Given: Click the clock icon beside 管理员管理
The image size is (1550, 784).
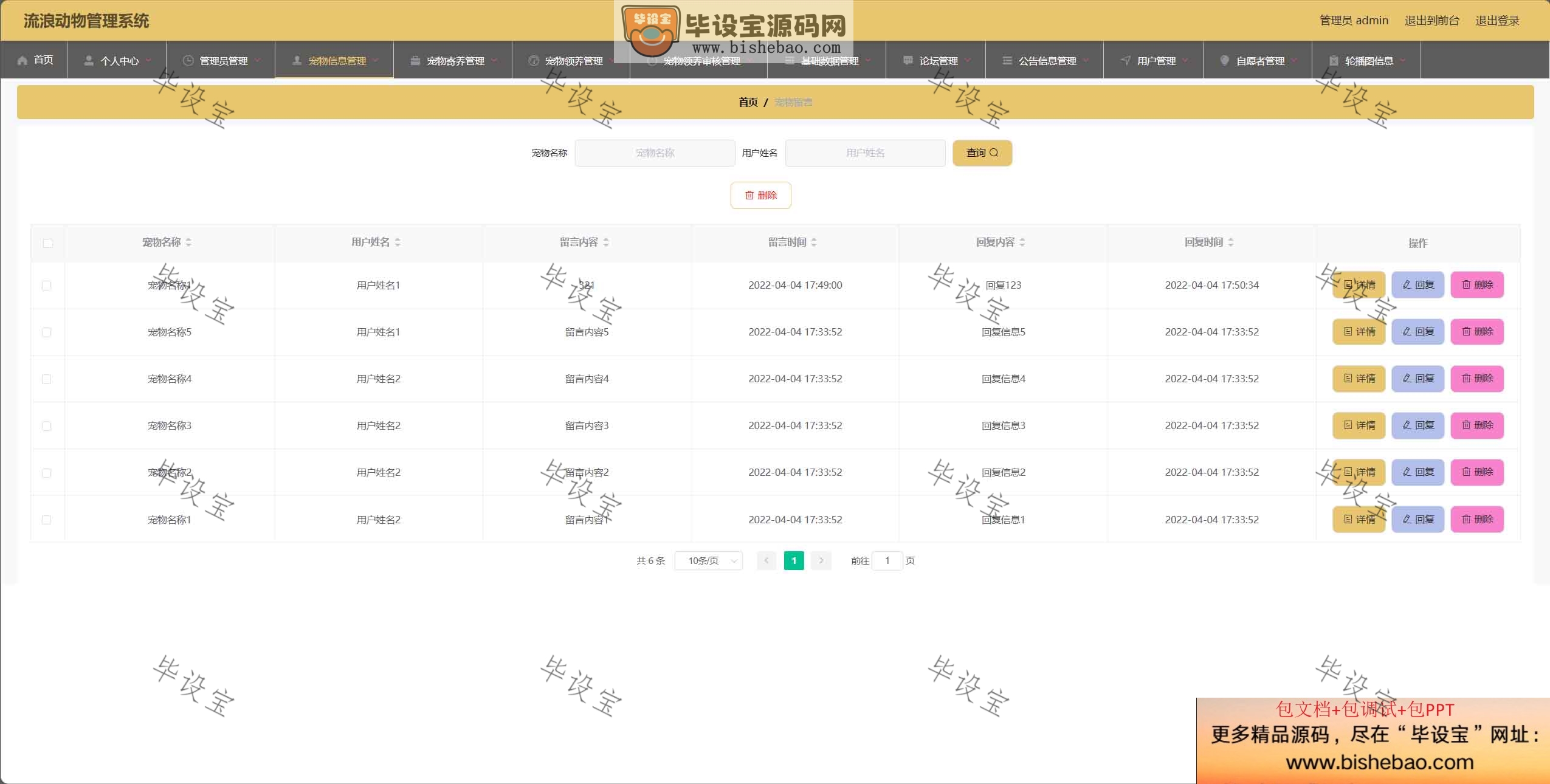Looking at the screenshot, I should pos(188,60).
